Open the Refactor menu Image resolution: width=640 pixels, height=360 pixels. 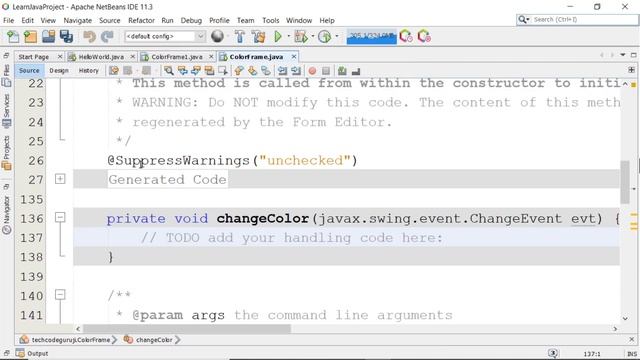(x=141, y=20)
